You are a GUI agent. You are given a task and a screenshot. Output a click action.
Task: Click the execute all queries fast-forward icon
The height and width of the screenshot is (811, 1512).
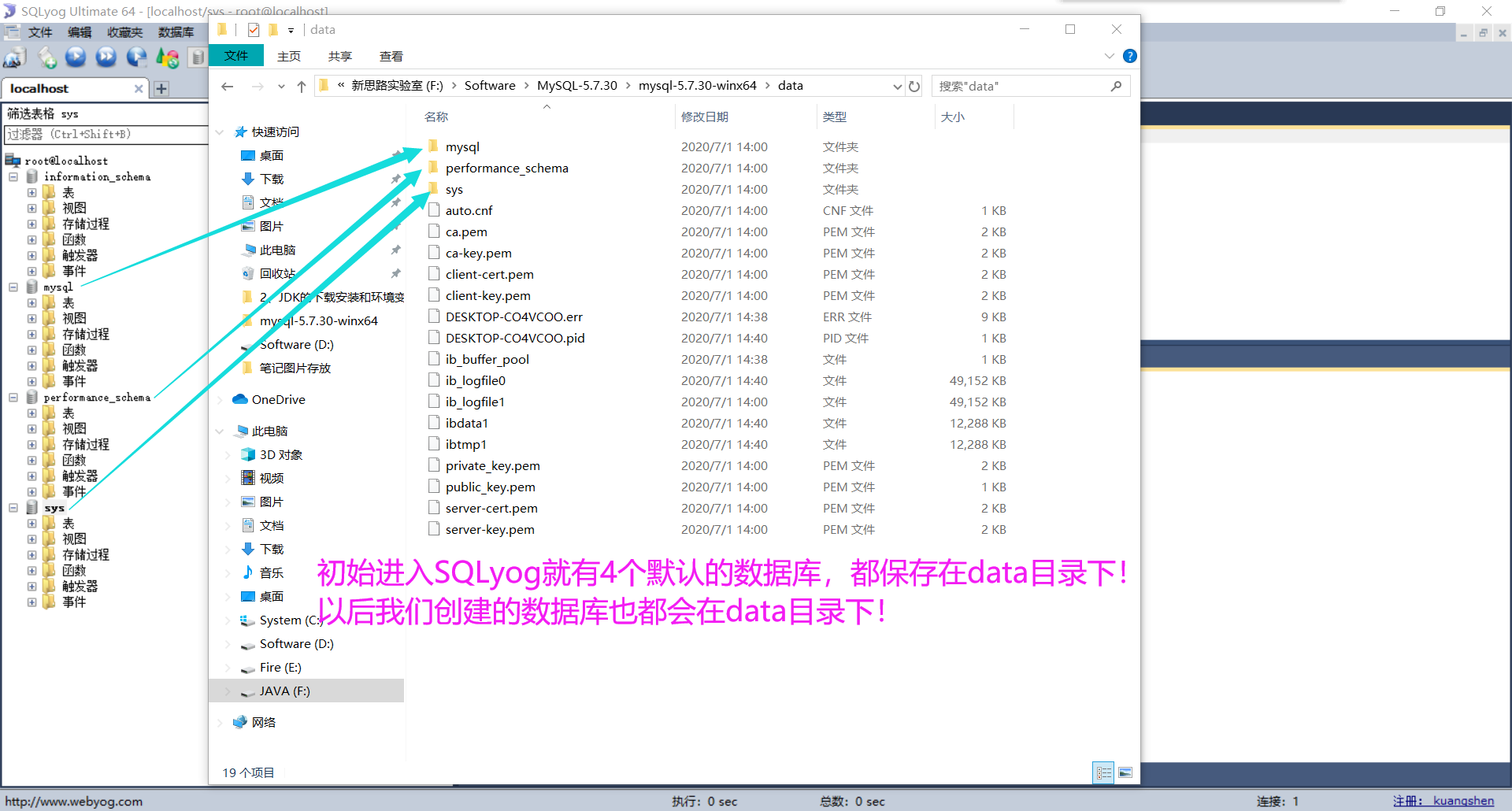[x=106, y=57]
